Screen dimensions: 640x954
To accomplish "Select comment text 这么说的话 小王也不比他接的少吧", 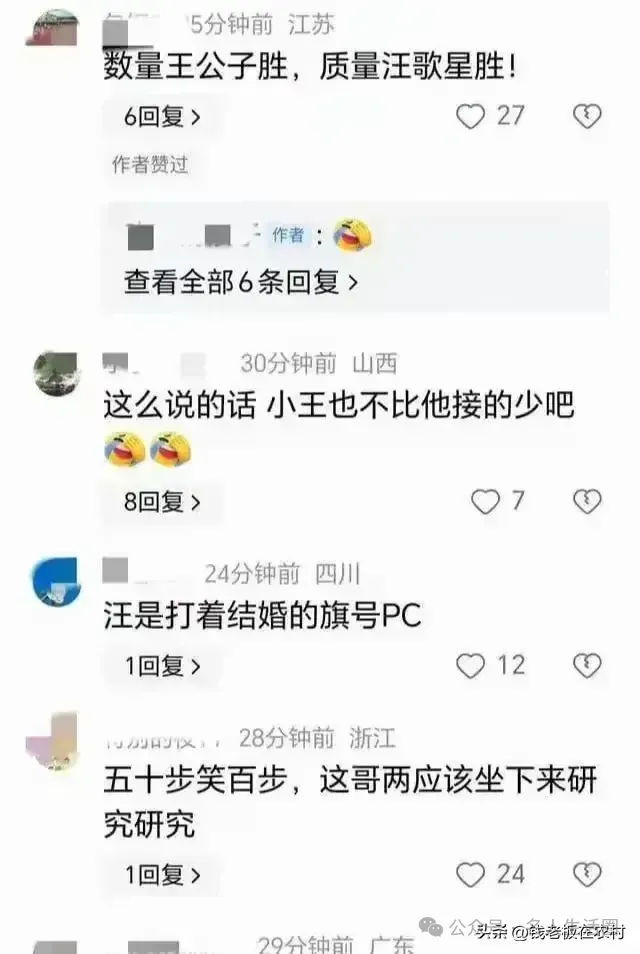I will pos(338,405).
